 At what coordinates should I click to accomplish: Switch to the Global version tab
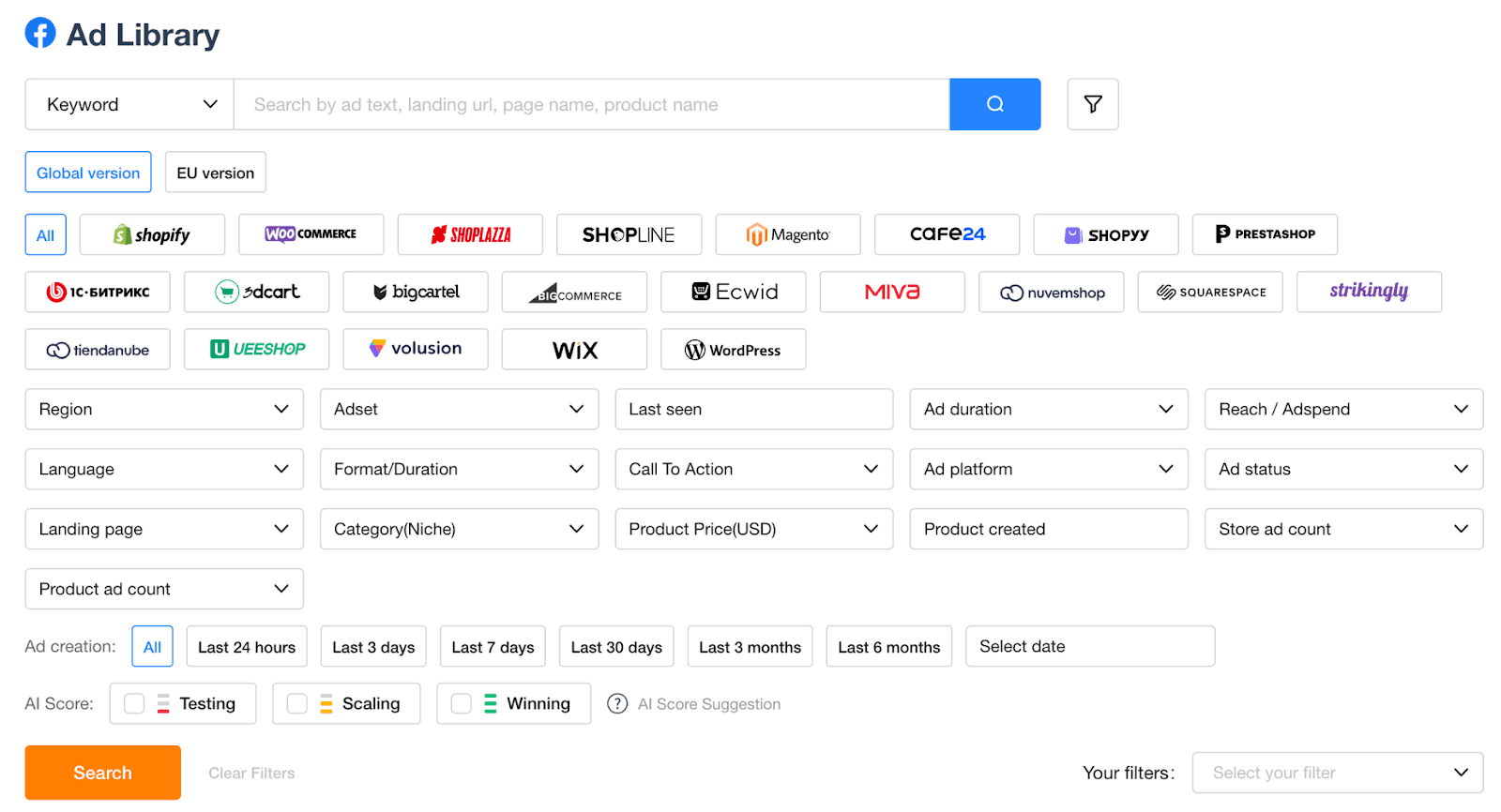pyautogui.click(x=88, y=173)
